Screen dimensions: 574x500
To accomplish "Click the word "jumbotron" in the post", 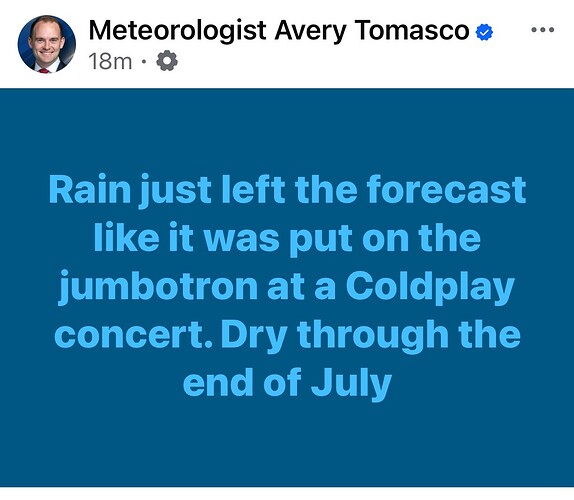I will [x=158, y=287].
